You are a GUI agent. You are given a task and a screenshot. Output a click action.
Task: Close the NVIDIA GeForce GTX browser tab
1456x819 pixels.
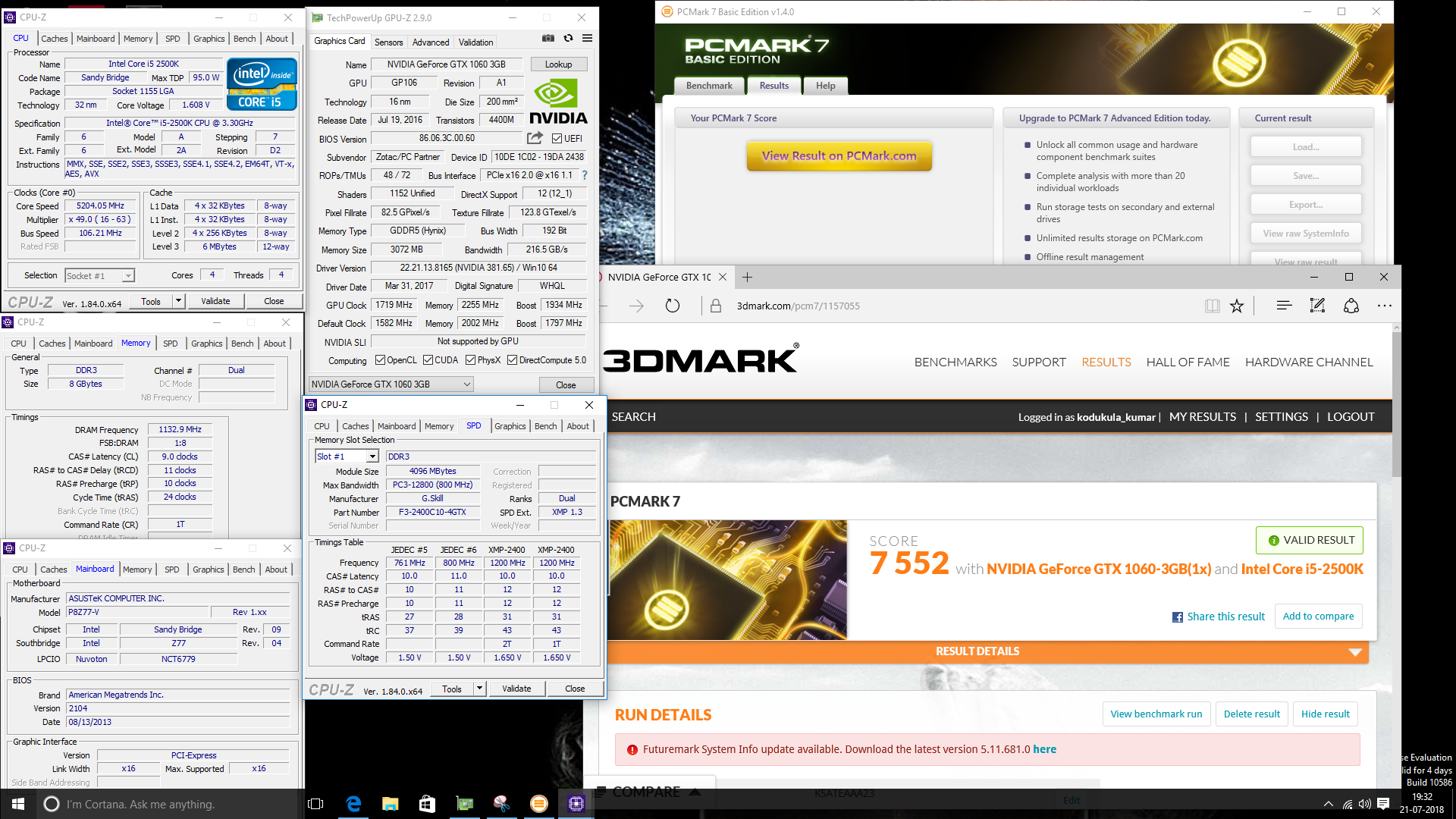723,277
